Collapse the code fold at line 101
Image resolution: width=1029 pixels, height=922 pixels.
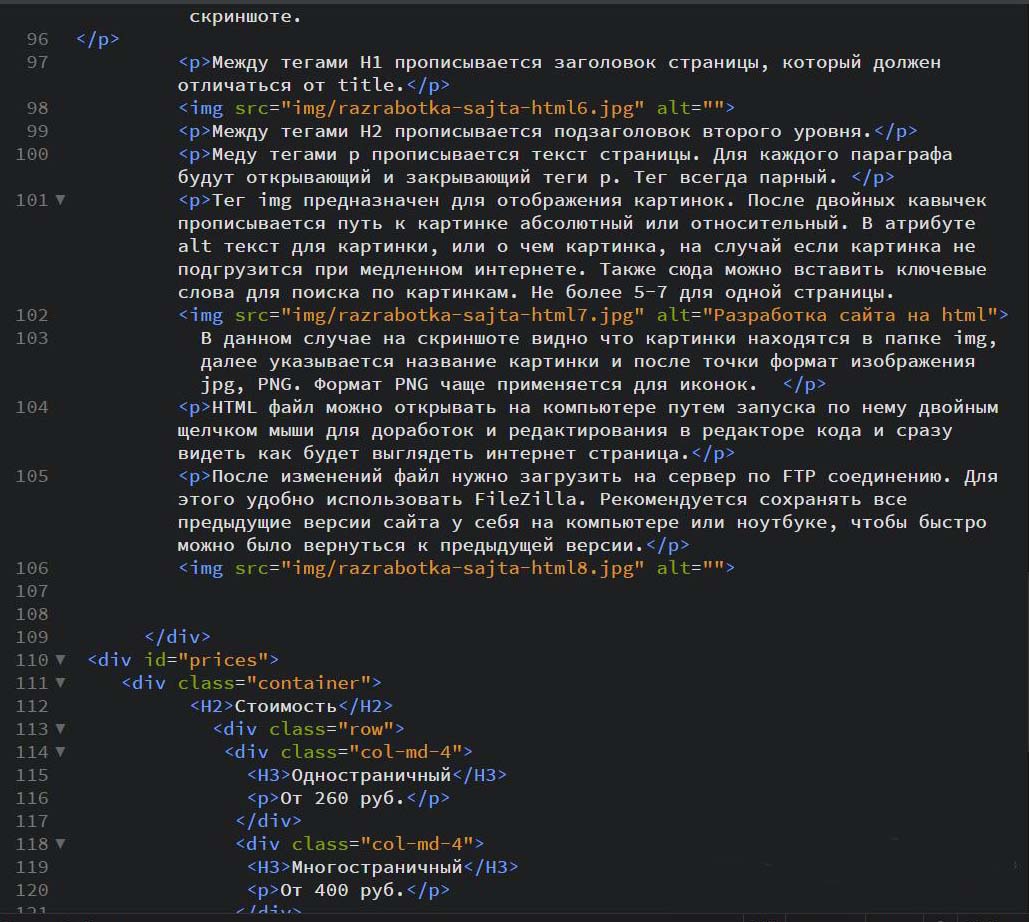click(60, 200)
